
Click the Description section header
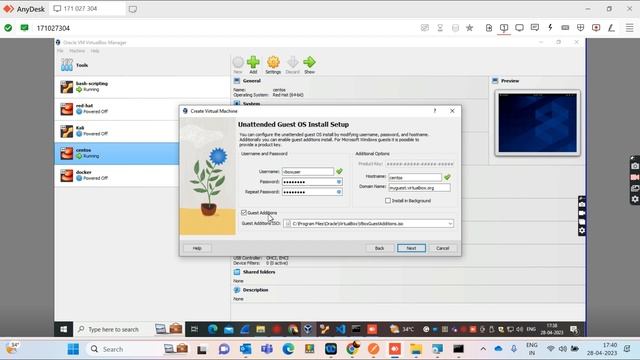coord(256,290)
